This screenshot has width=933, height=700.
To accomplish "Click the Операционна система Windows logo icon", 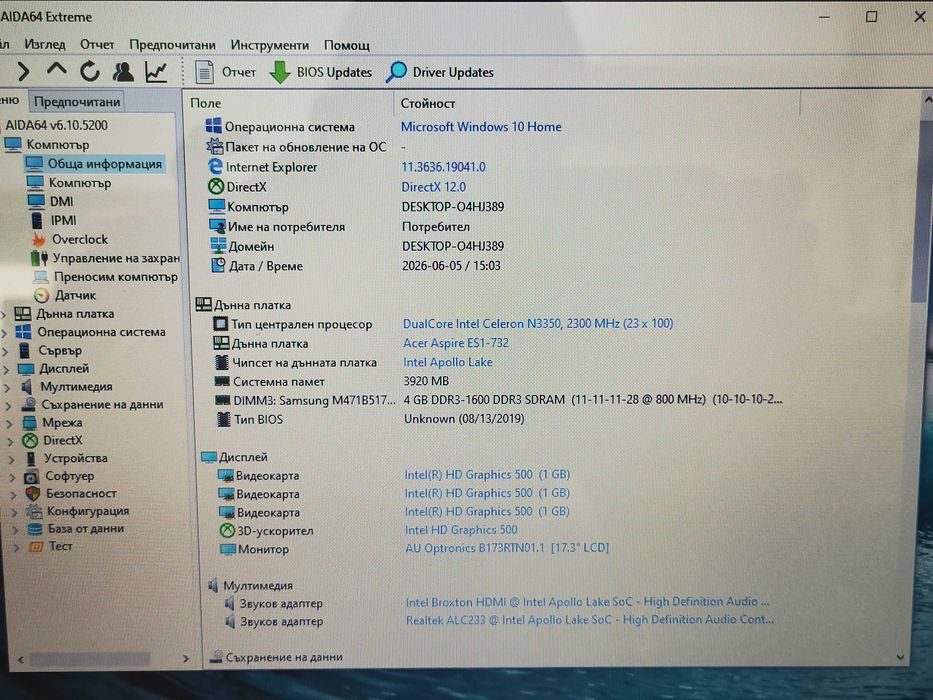I will coord(213,126).
